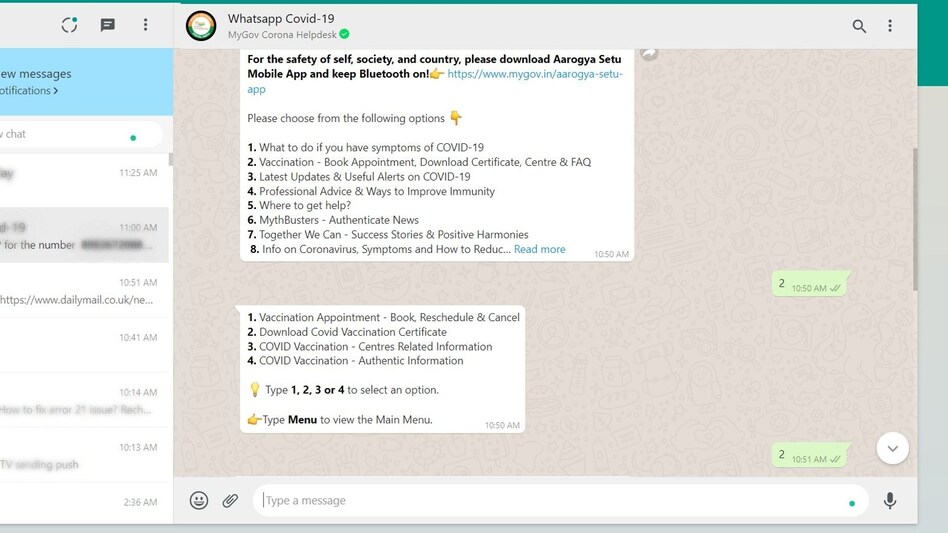Click the Whatsapp Covid-19 contact name
Image resolution: width=948 pixels, height=533 pixels.
pos(281,19)
